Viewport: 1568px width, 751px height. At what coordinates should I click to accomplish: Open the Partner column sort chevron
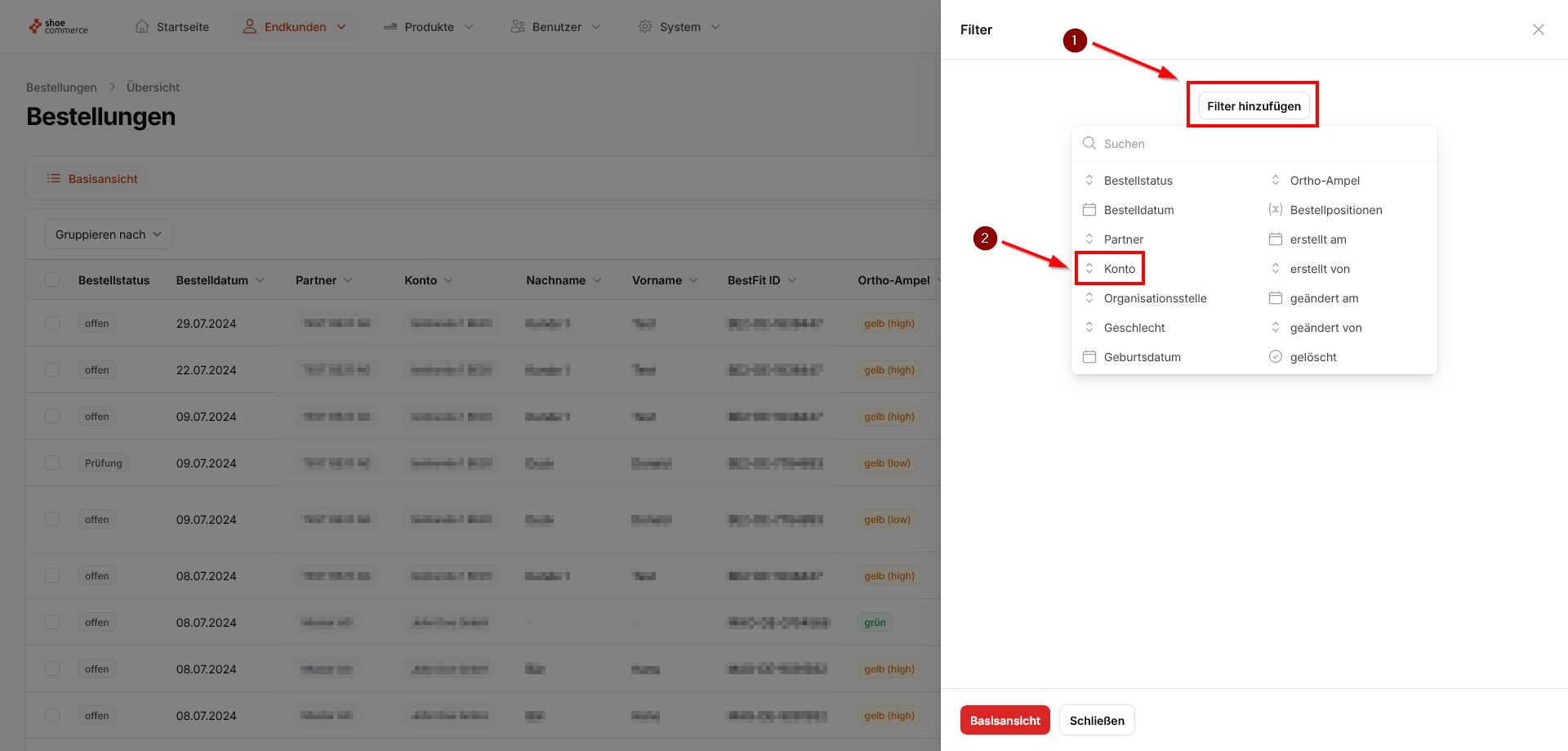[x=348, y=280]
